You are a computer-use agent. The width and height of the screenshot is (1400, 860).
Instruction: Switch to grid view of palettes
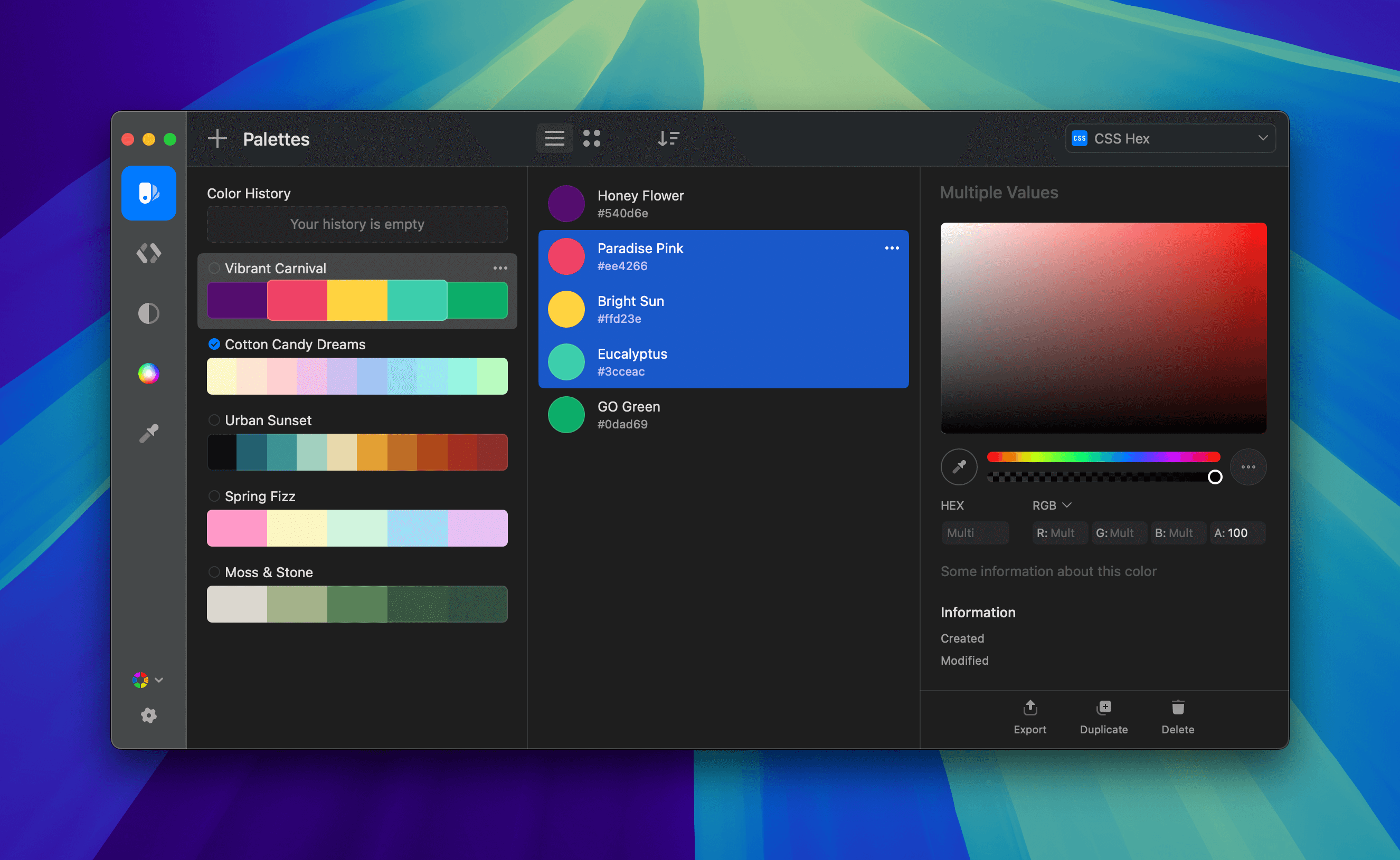point(592,138)
